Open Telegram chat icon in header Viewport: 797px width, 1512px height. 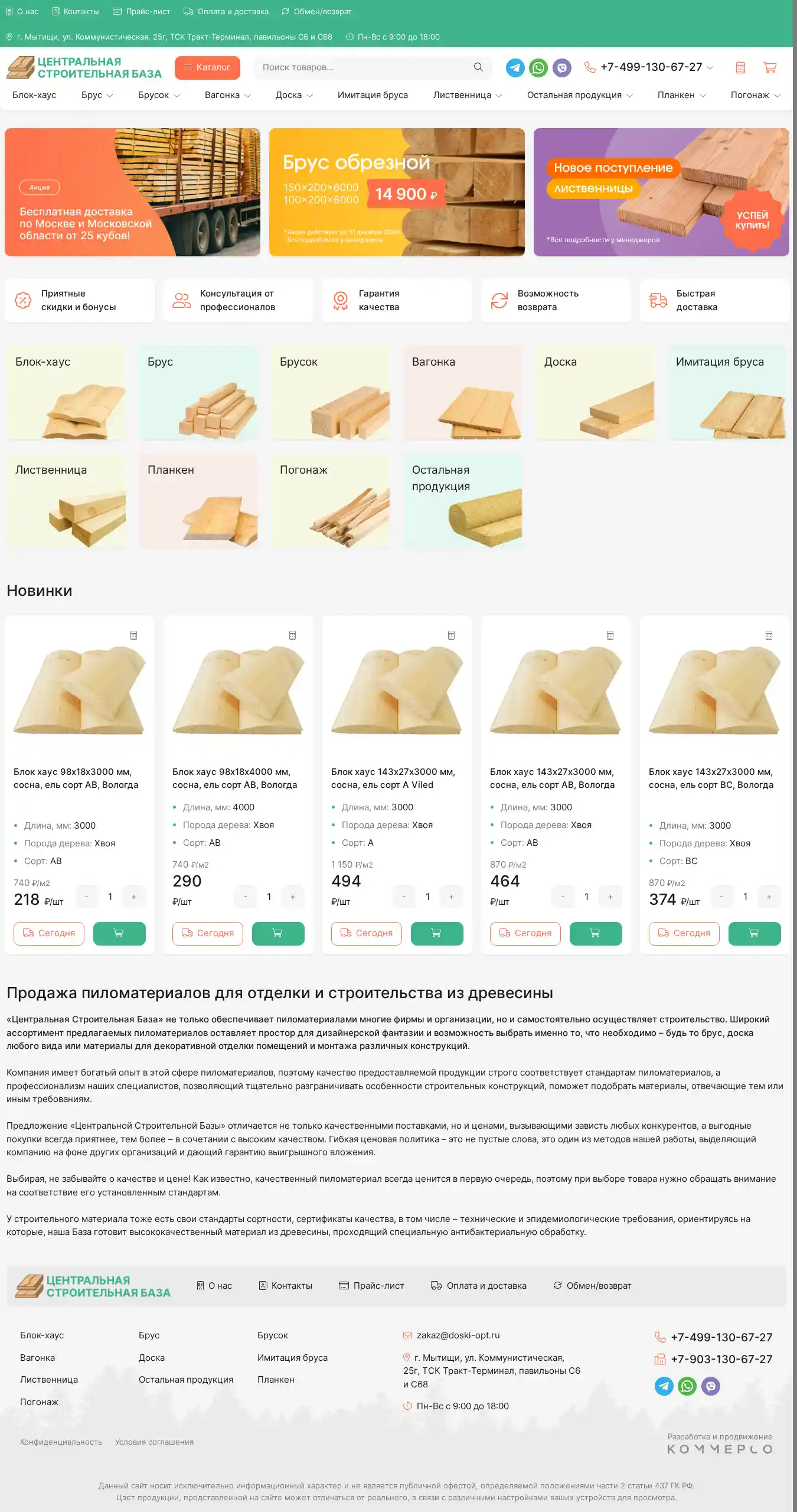[515, 68]
